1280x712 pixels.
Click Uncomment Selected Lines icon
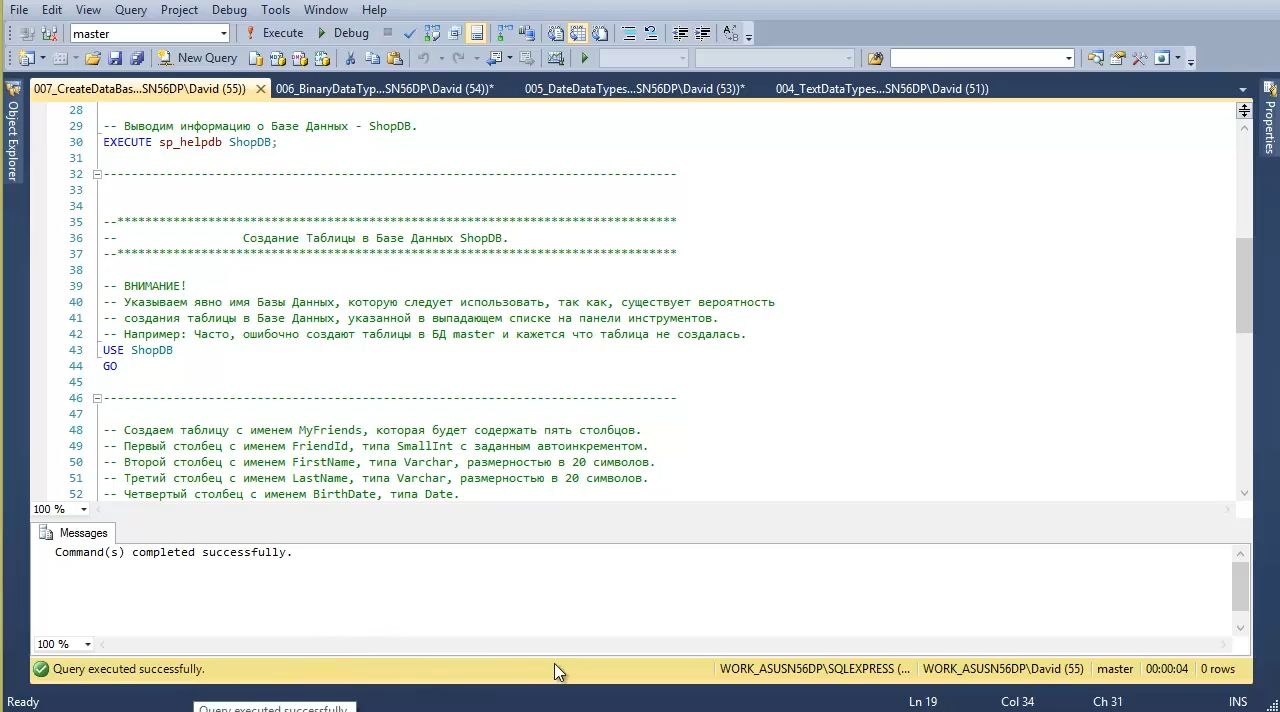(x=651, y=33)
